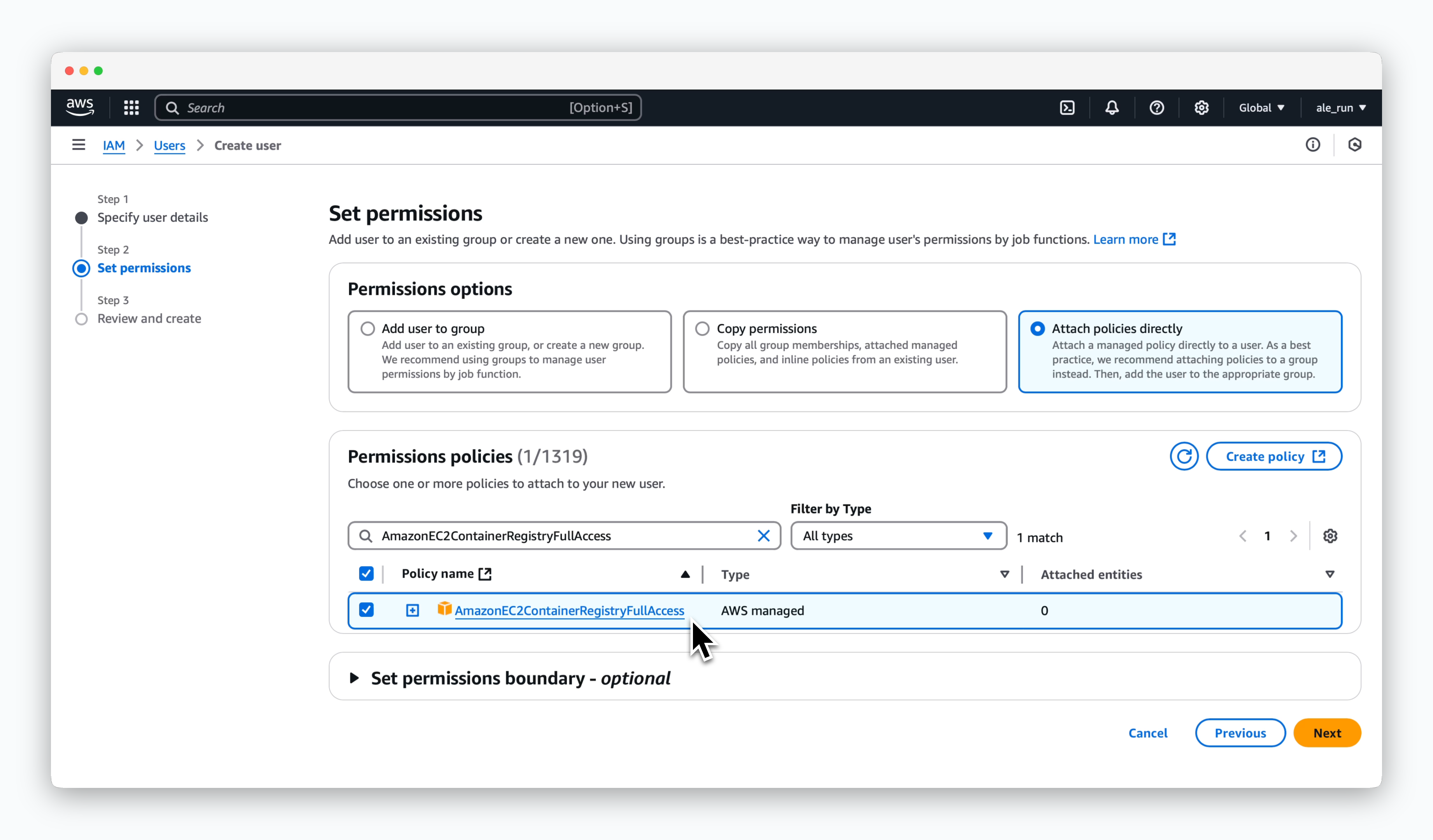Image resolution: width=1433 pixels, height=840 pixels.
Task: Click the Attached entities column header
Action: coord(1091,575)
